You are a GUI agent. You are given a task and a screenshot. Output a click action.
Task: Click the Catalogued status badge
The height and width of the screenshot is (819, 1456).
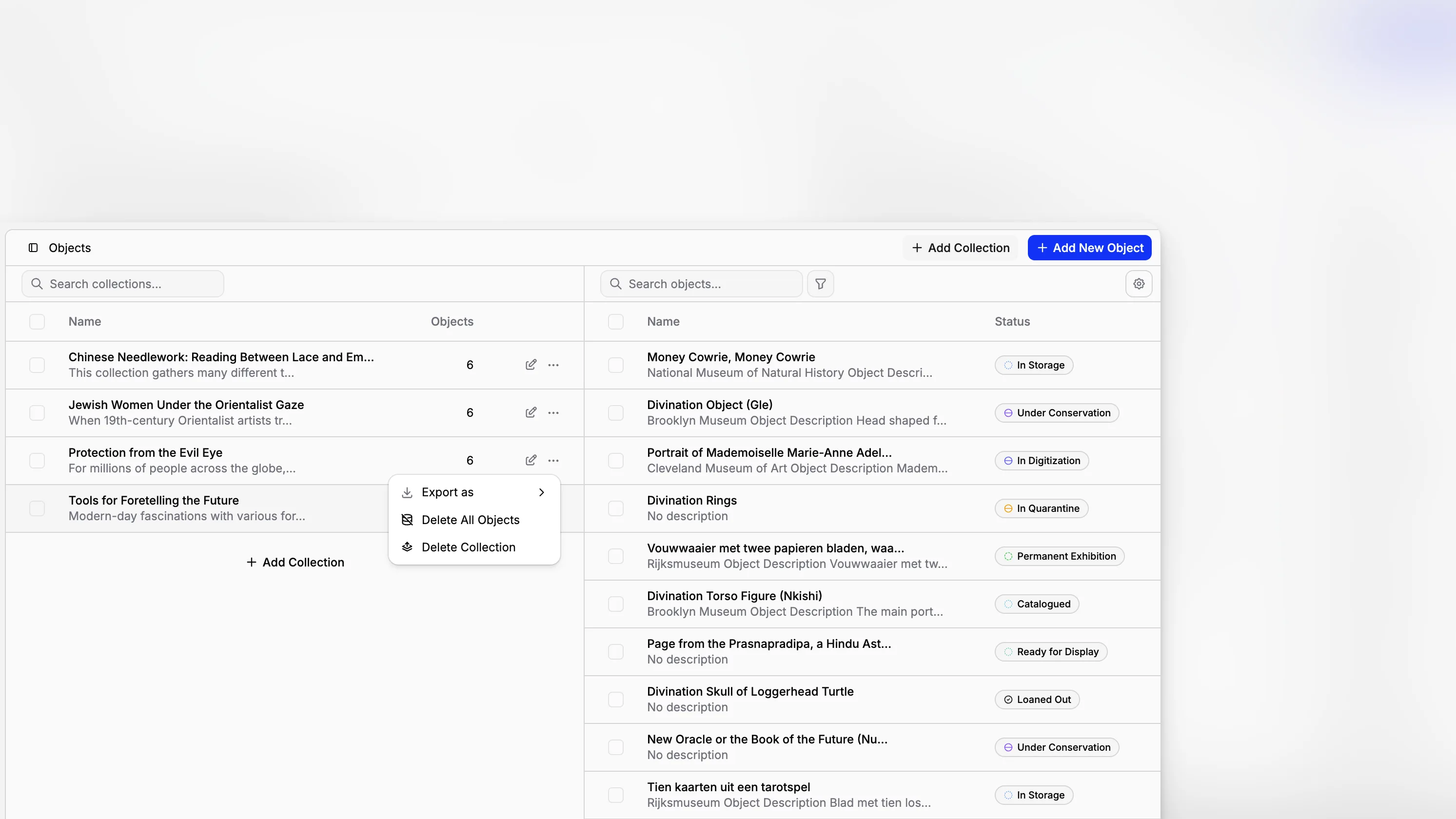pyautogui.click(x=1037, y=604)
